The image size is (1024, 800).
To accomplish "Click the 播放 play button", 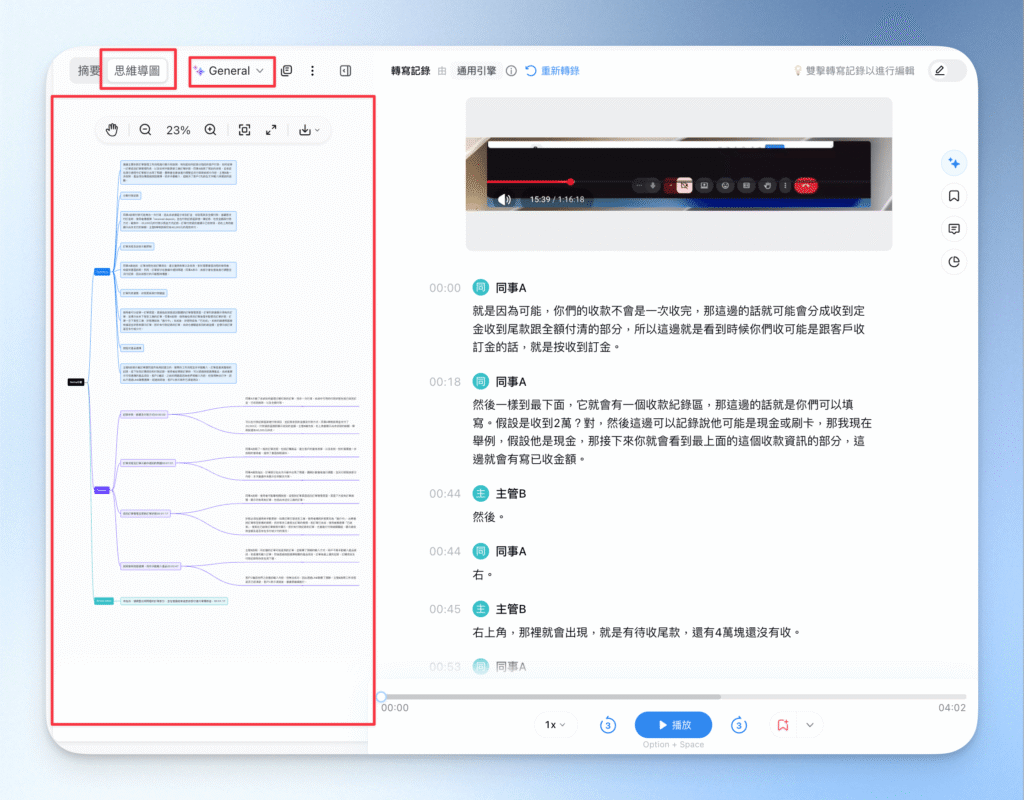I will (x=673, y=725).
